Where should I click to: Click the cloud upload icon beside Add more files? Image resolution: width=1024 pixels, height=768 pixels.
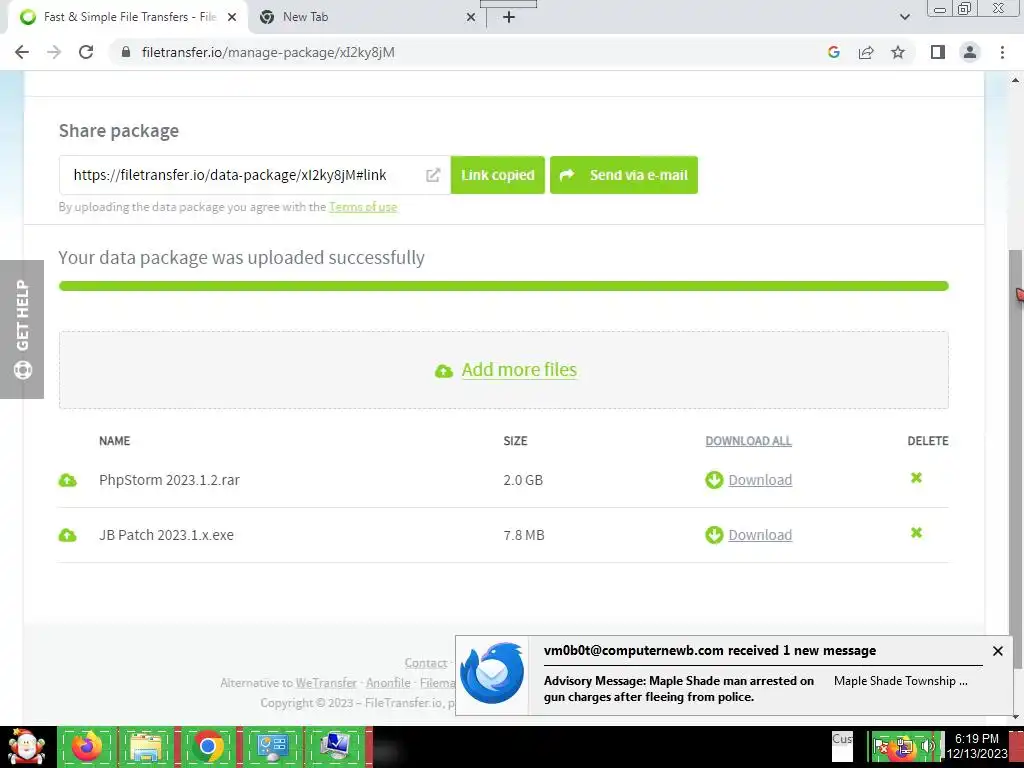point(444,371)
